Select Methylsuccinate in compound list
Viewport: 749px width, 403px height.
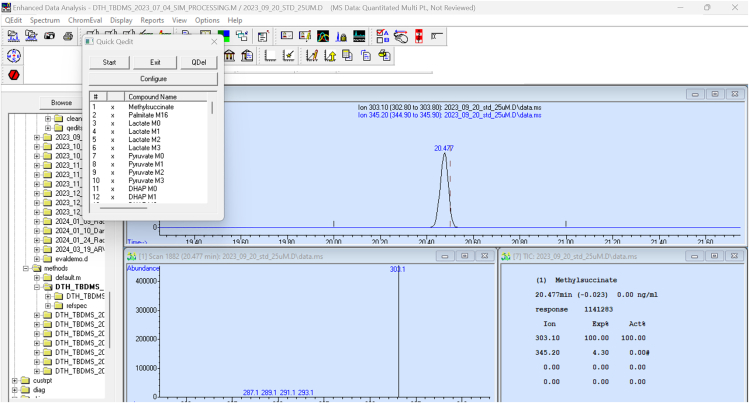[151, 107]
